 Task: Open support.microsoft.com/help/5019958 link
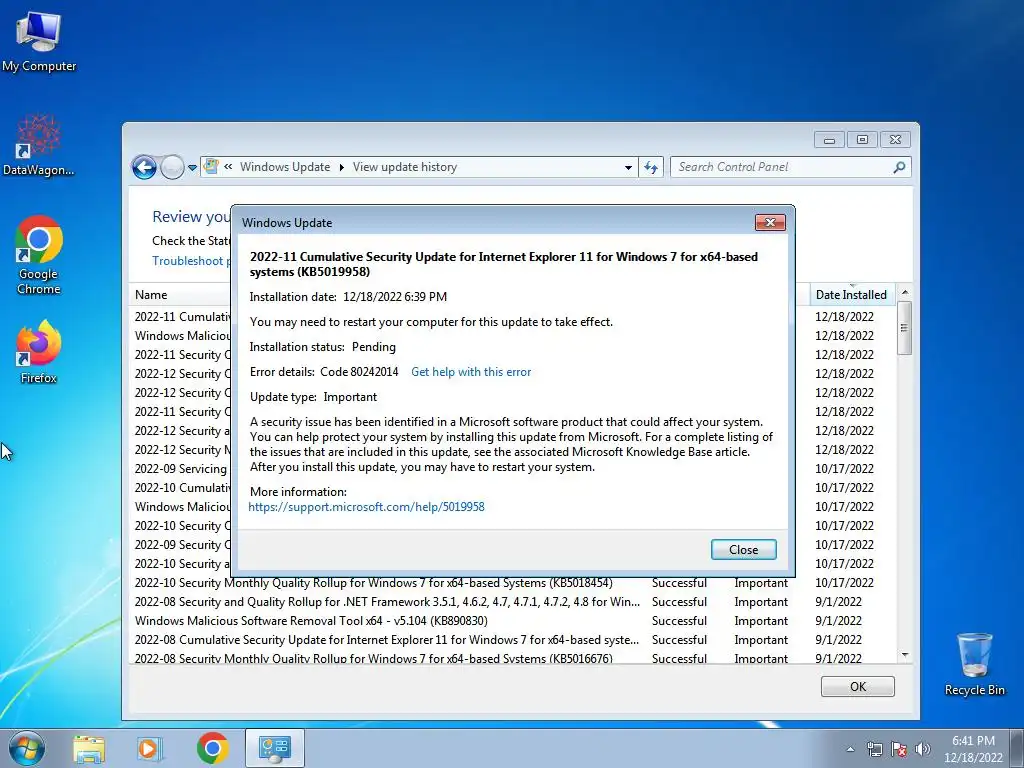click(x=366, y=507)
